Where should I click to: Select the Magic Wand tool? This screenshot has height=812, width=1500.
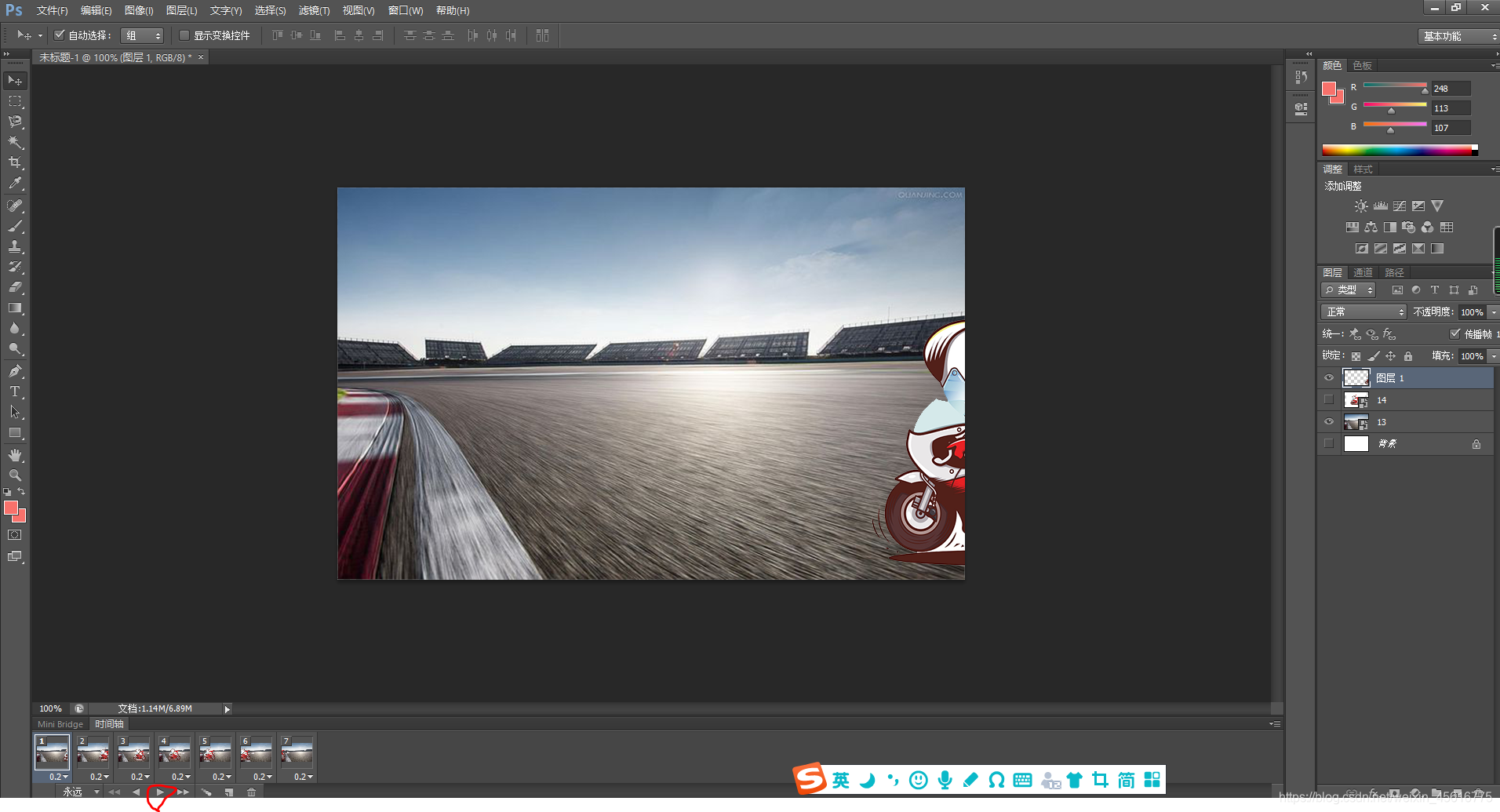tap(15, 142)
